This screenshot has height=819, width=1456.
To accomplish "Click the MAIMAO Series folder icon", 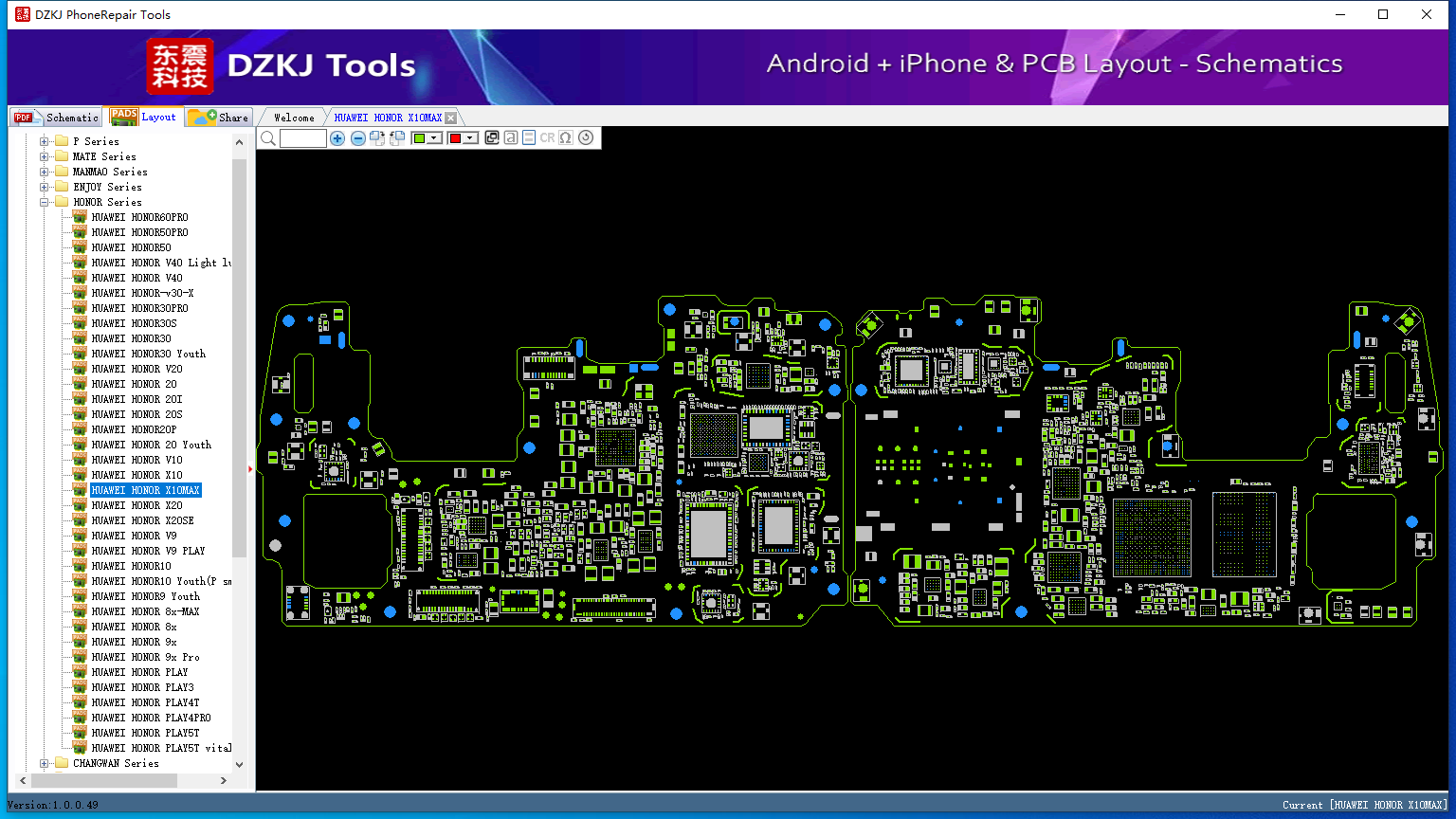I will [x=62, y=172].
